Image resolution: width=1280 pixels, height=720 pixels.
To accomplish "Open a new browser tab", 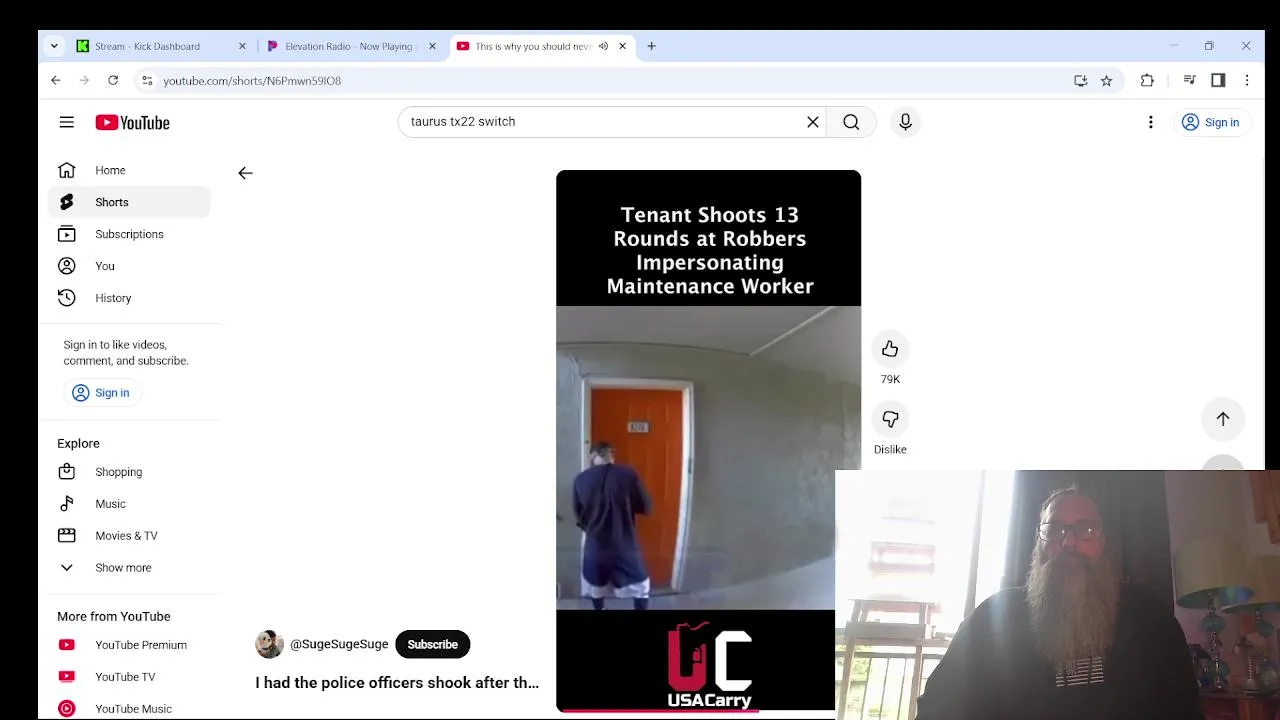I will [x=651, y=46].
